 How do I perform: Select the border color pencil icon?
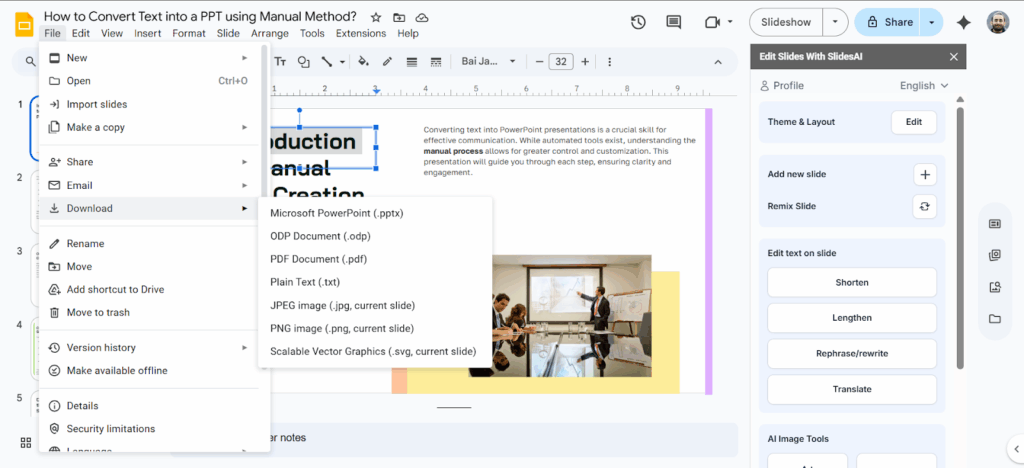[387, 62]
